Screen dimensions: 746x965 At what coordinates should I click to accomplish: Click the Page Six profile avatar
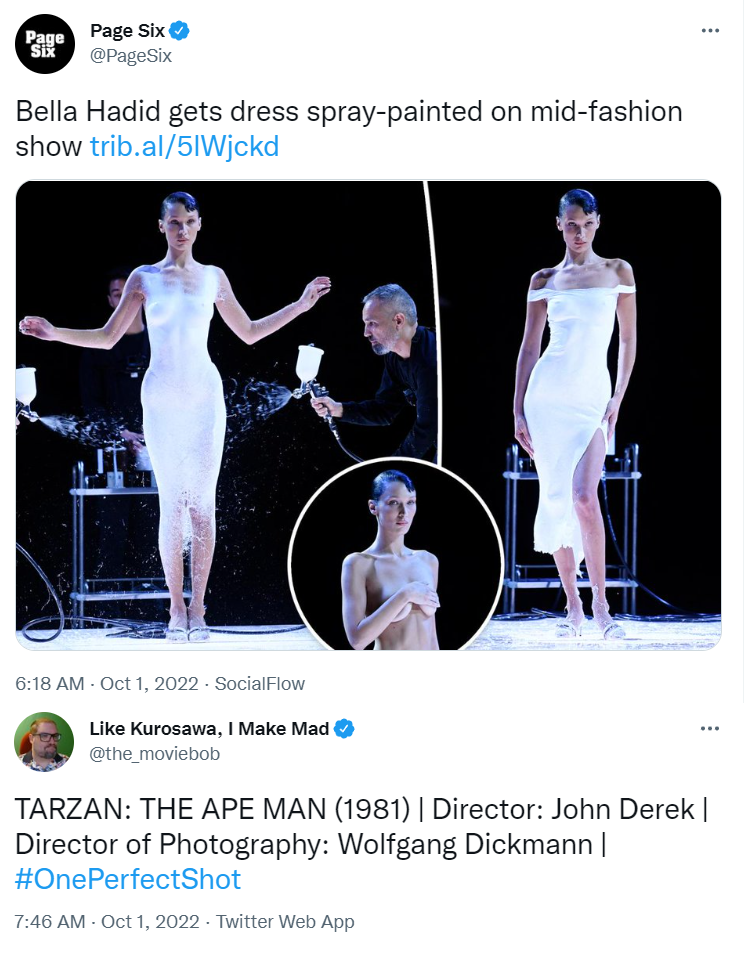(45, 44)
